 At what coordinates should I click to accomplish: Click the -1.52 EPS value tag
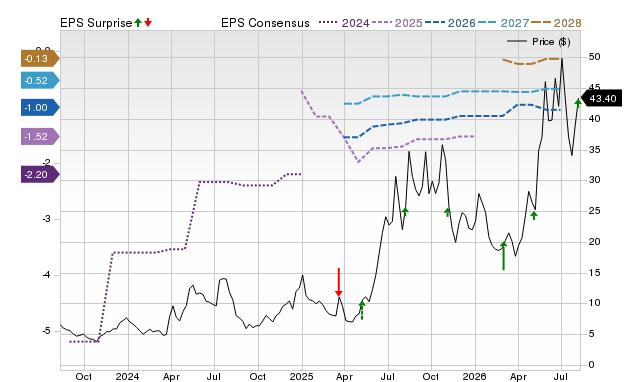(40, 137)
